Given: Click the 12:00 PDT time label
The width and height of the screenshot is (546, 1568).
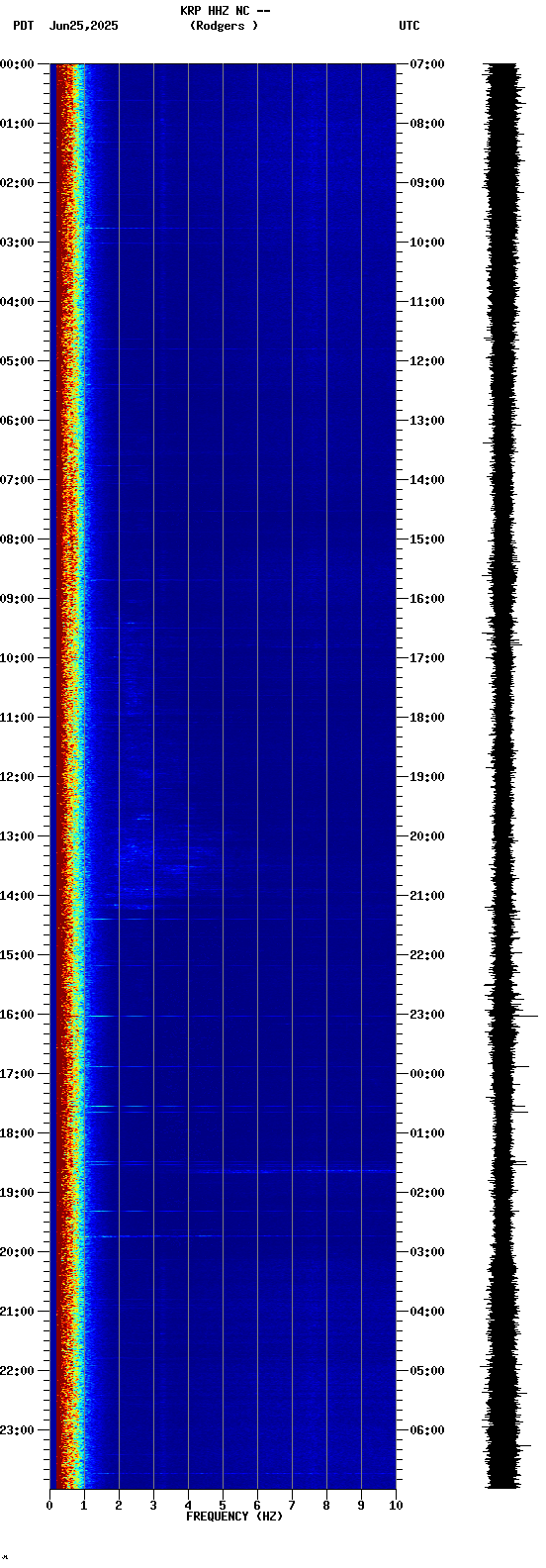Looking at the screenshot, I should 17,777.
